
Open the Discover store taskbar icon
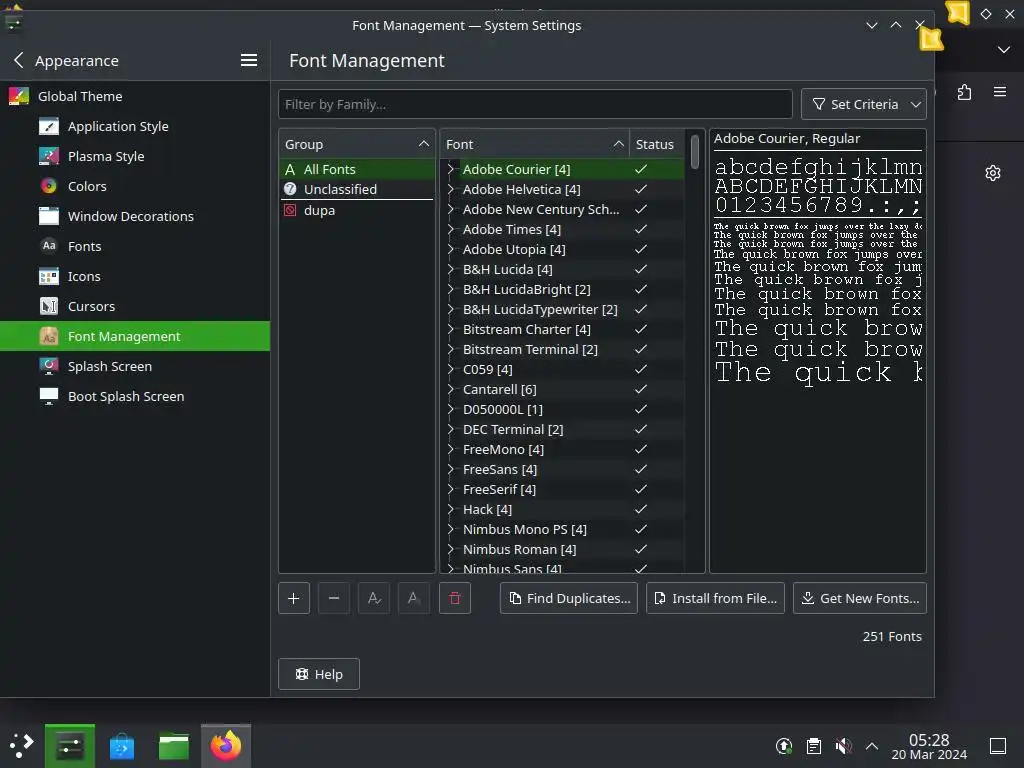[x=121, y=746]
